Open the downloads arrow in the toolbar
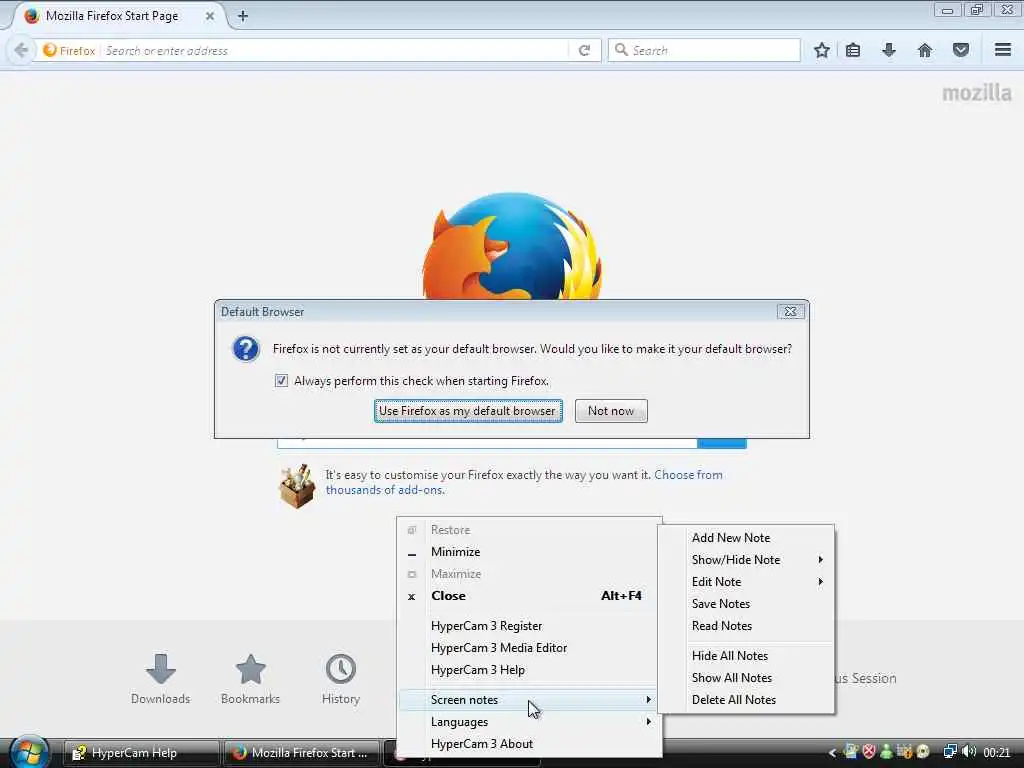The height and width of the screenshot is (768, 1024). 889,50
